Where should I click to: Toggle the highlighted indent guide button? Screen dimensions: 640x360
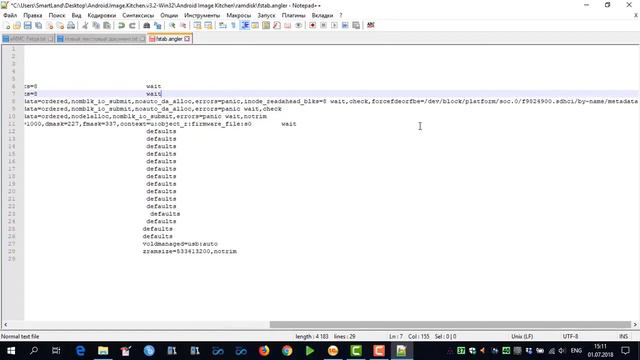coord(244,25)
